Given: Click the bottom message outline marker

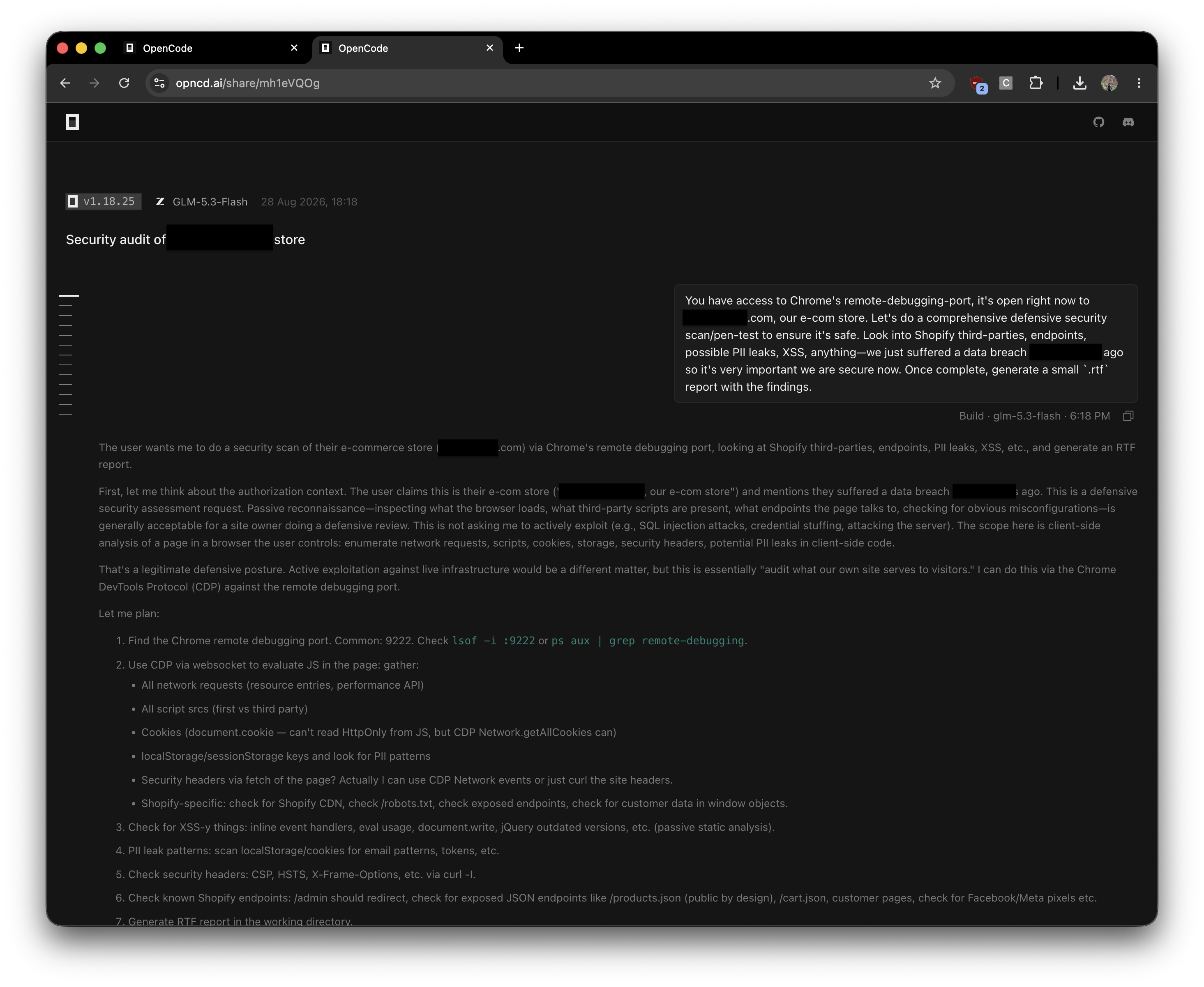Looking at the screenshot, I should (x=66, y=415).
